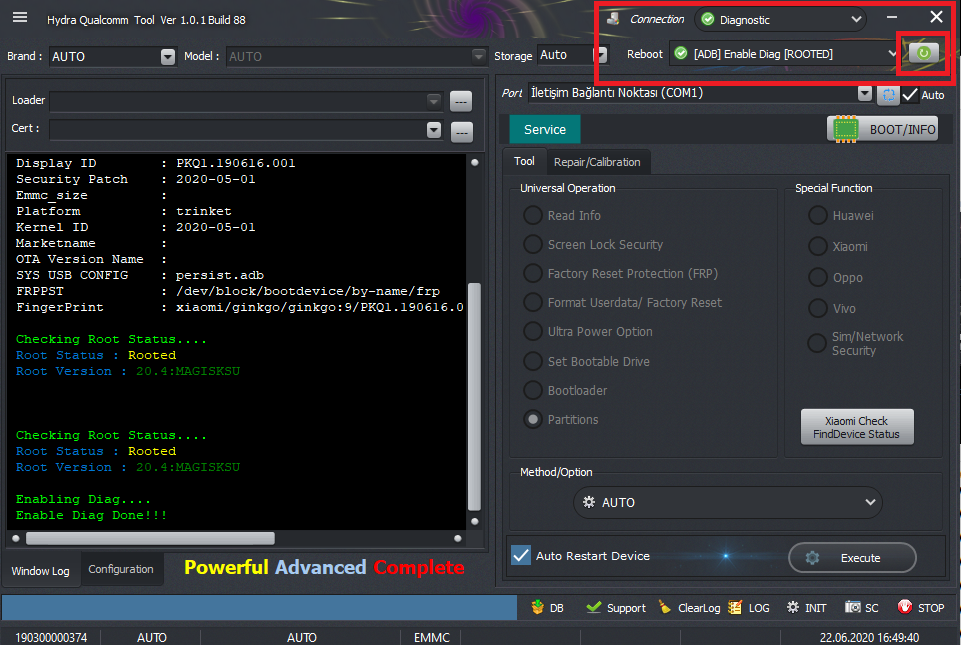
Task: Select Ultra Power Option radio
Action: coord(533,332)
